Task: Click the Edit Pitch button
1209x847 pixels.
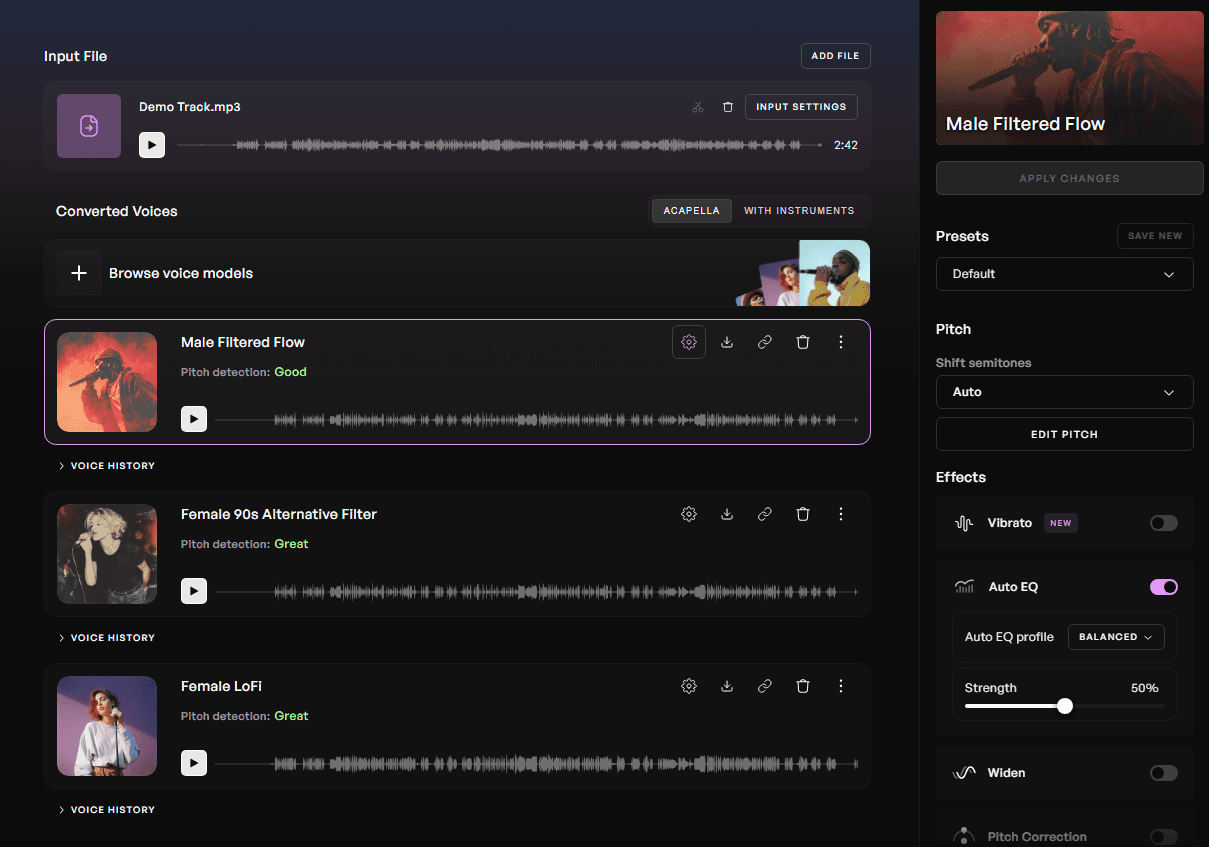Action: pyautogui.click(x=1064, y=434)
